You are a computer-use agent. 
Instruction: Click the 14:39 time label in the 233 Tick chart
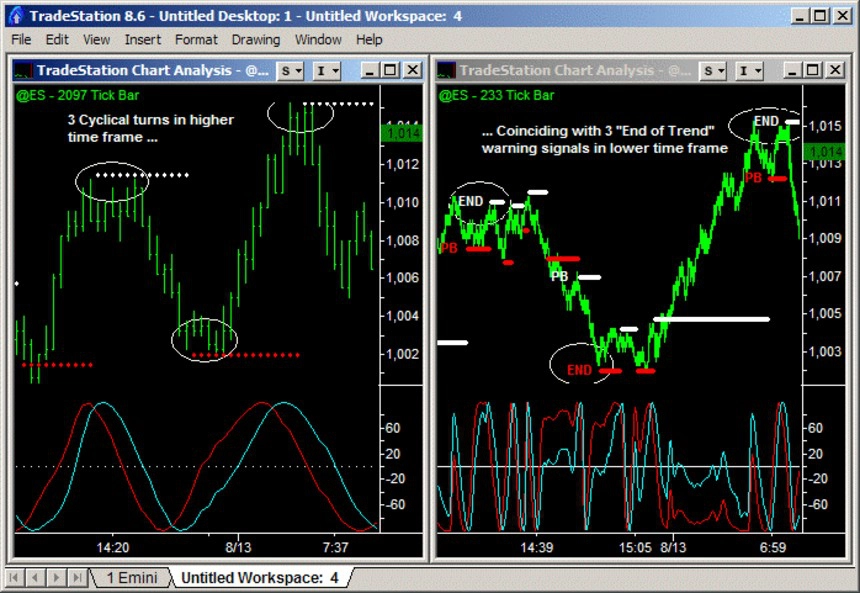point(536,547)
